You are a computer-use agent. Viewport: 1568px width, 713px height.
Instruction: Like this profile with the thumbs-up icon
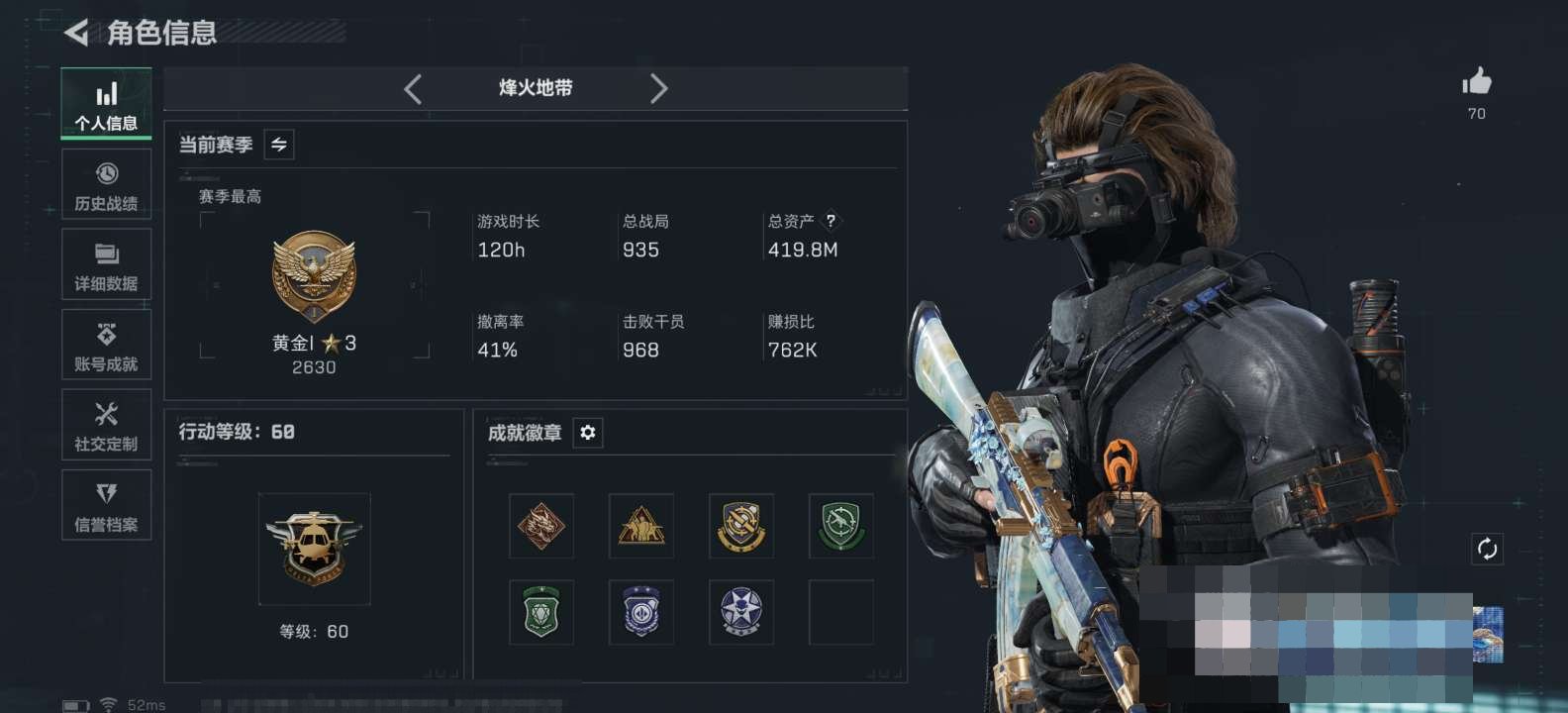point(1476,81)
